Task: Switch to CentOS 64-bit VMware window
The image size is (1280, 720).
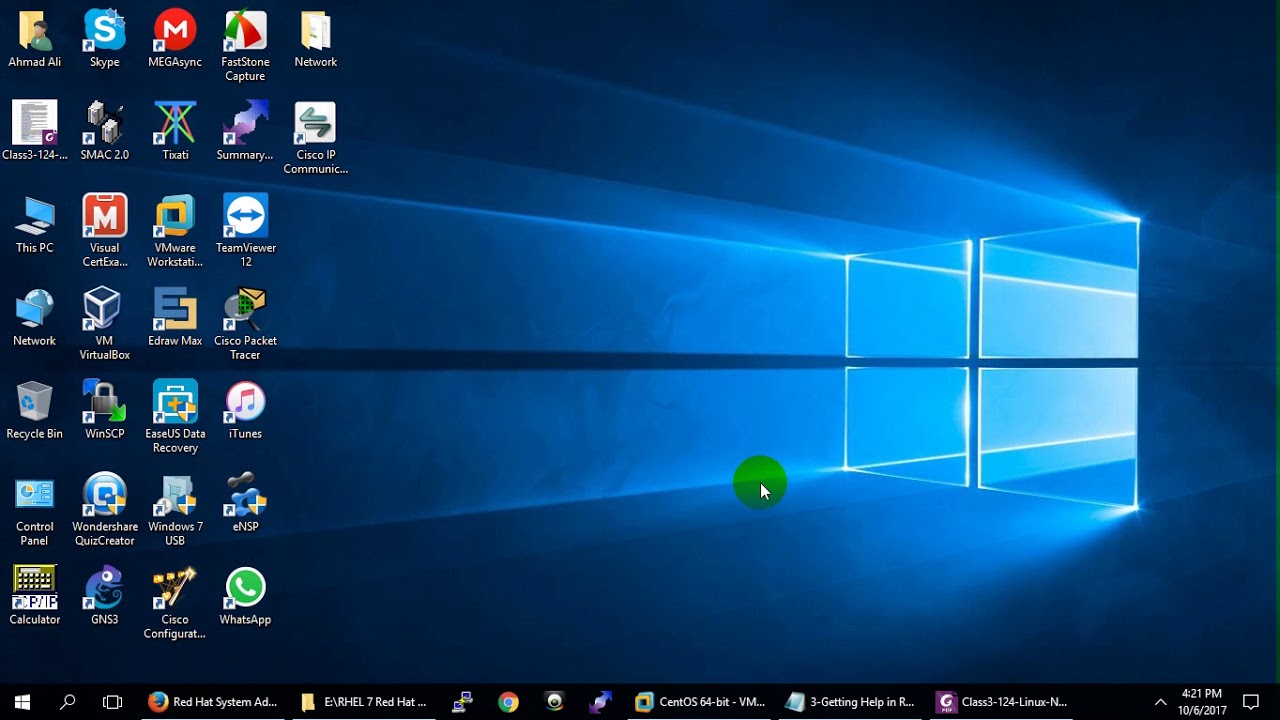Action: tap(700, 702)
